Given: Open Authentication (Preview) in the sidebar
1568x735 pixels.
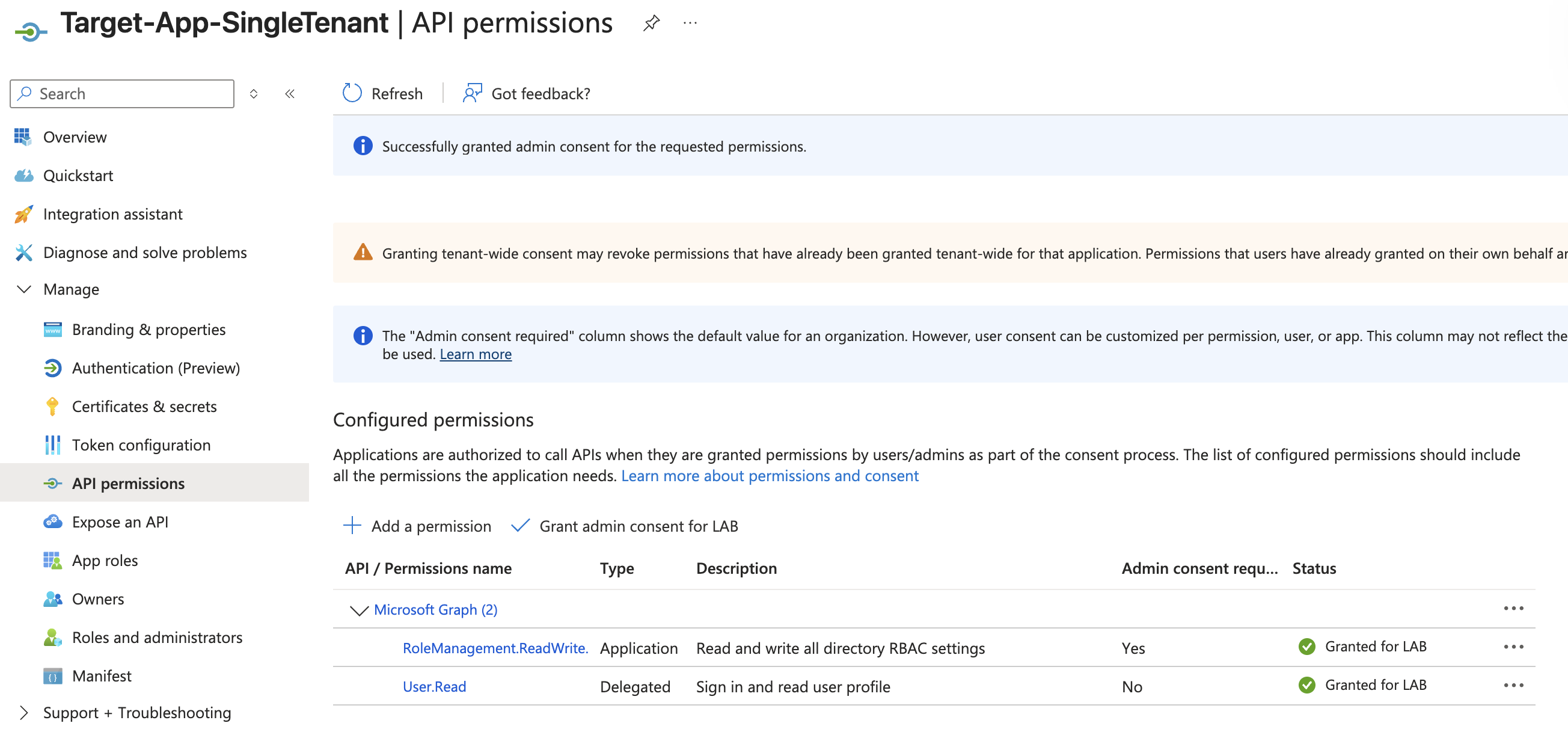Looking at the screenshot, I should (x=156, y=368).
